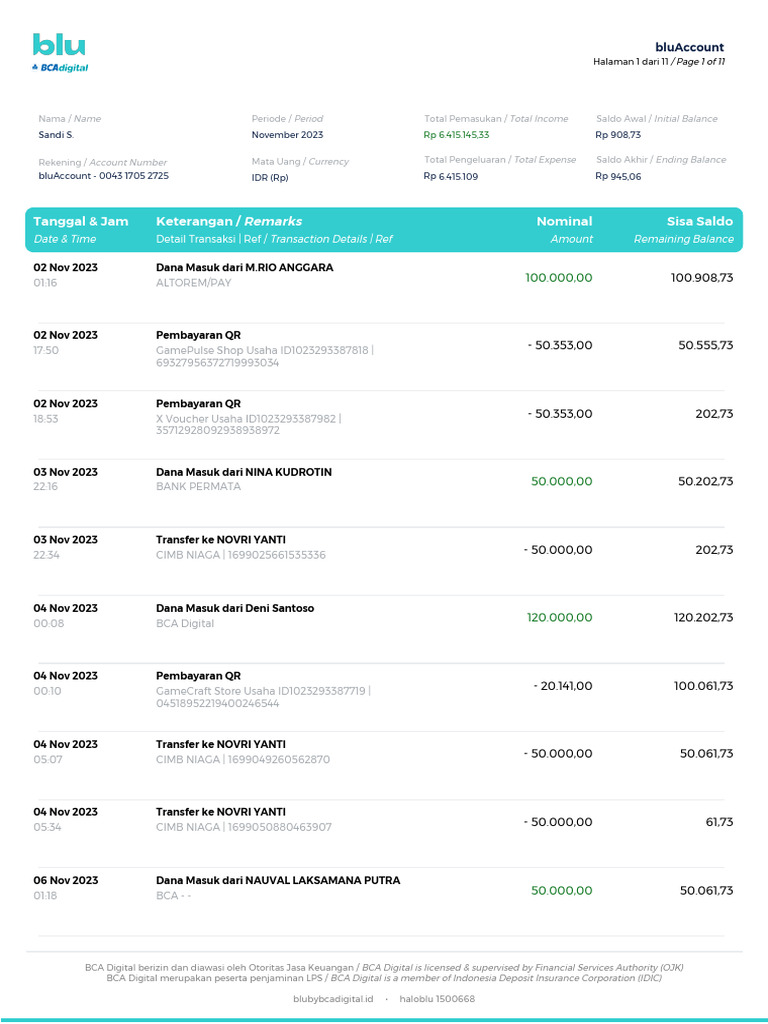Select the haloblu 1500668 contact number
The height and width of the screenshot is (1024, 768).
coord(437,999)
